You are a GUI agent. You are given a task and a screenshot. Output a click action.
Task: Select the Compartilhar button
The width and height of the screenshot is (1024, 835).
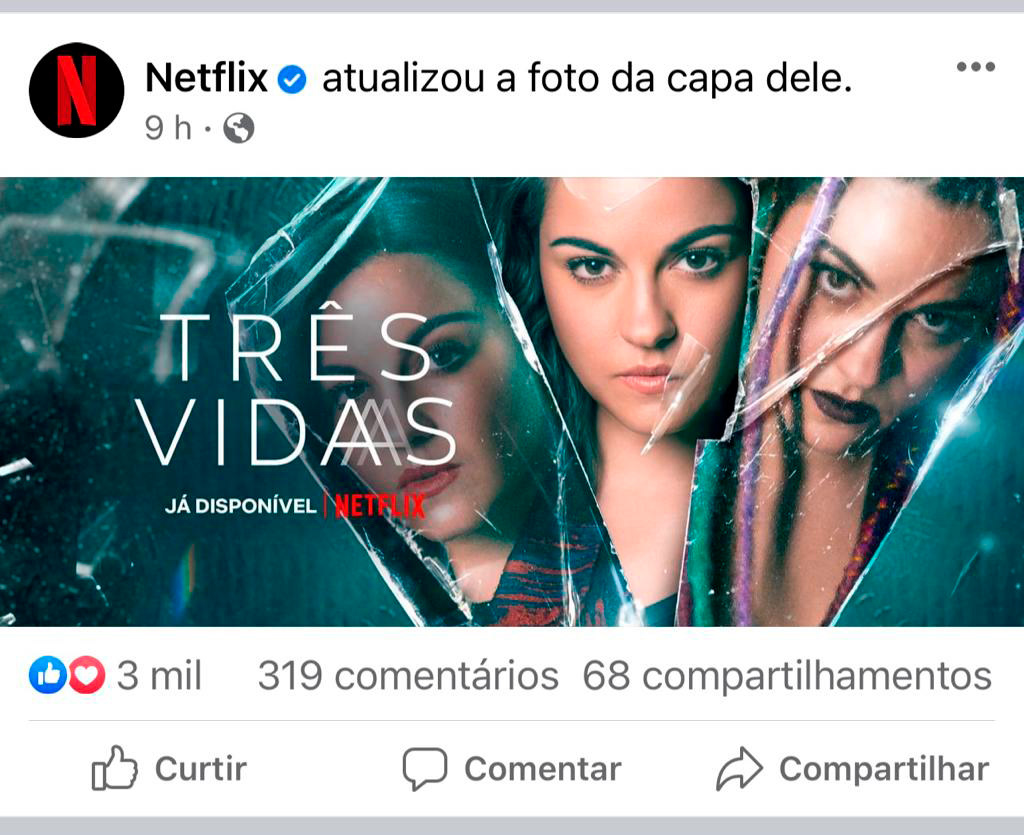pyautogui.click(x=852, y=769)
